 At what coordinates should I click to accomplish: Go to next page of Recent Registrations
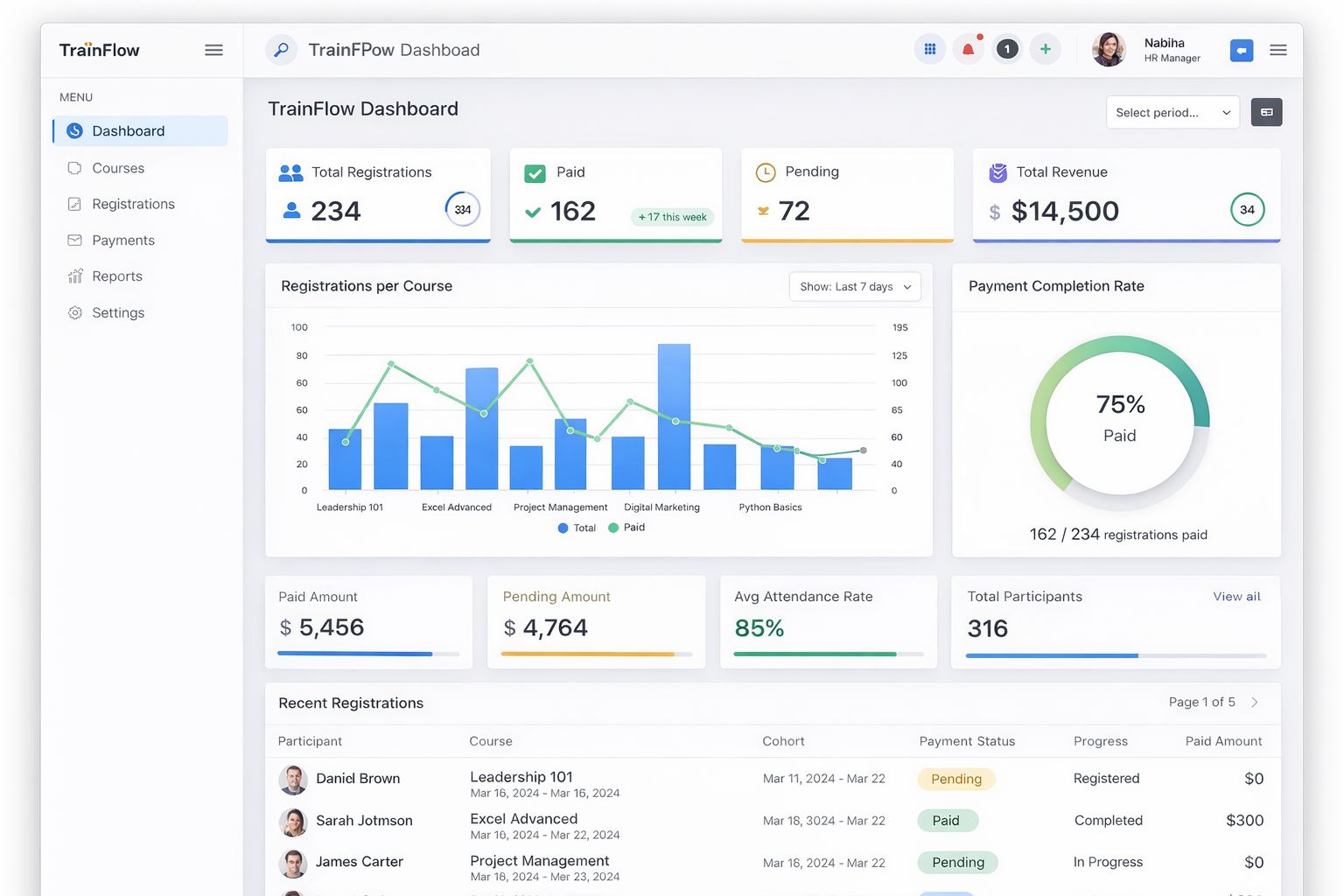(x=1255, y=703)
